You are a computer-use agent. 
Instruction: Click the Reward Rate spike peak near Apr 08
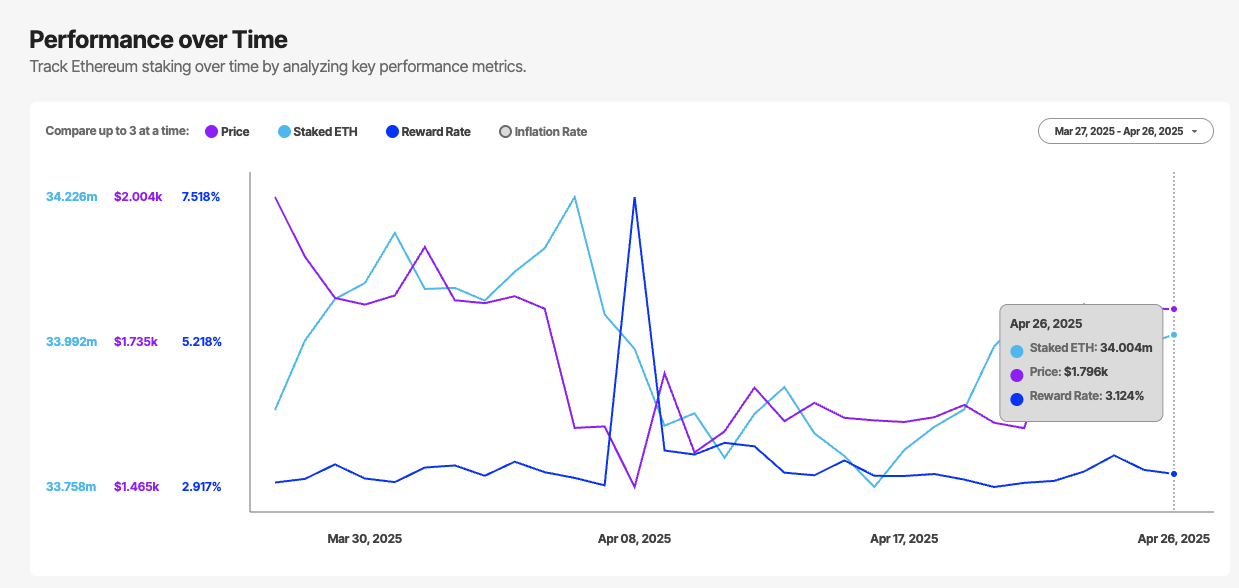click(x=634, y=198)
